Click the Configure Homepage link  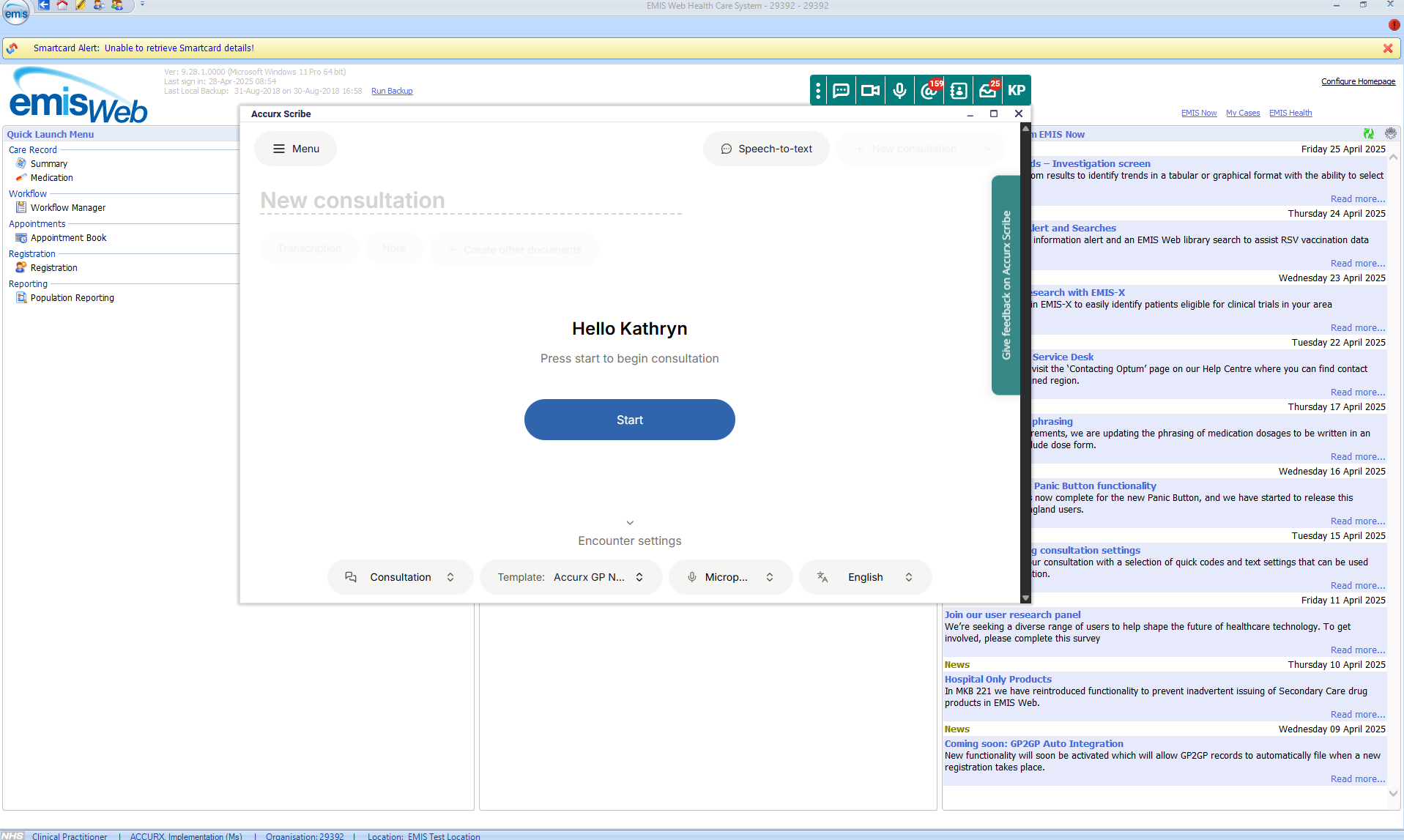pyautogui.click(x=1358, y=81)
